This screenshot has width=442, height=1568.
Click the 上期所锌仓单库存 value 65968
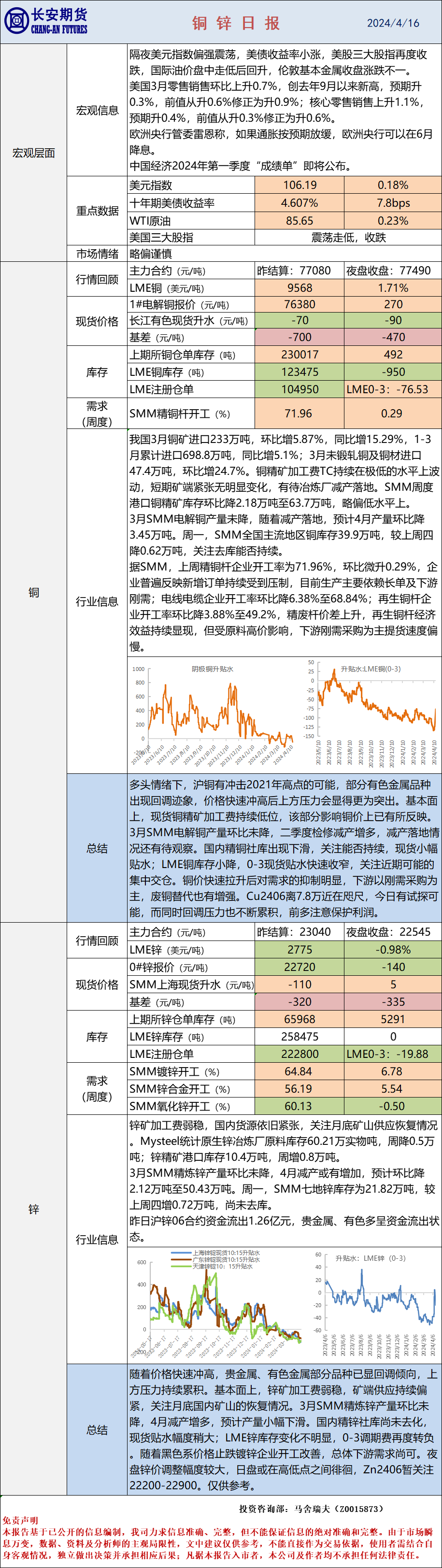299,1019
